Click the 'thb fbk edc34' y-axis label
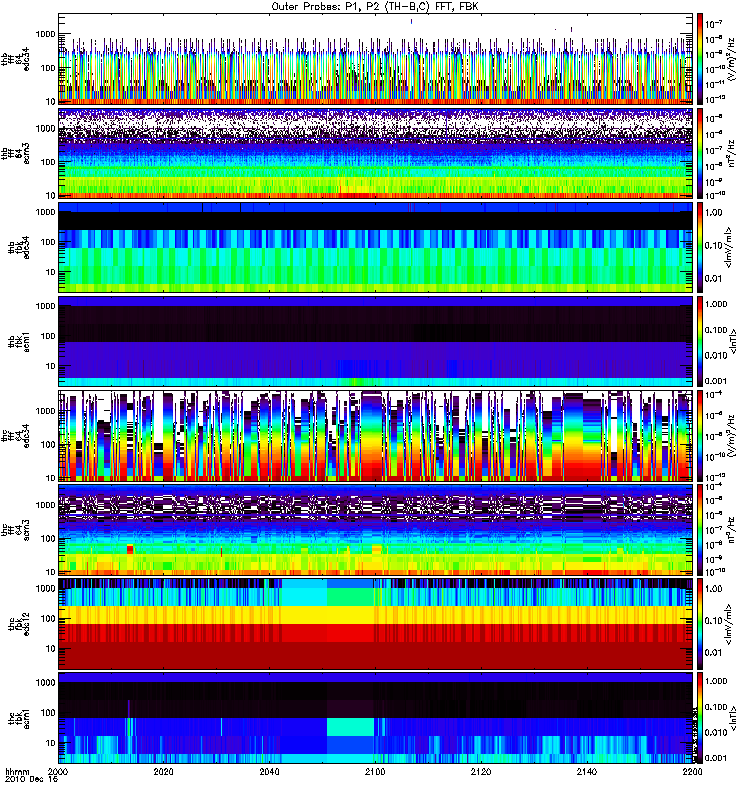This screenshot has height=800, width=750. point(19,247)
